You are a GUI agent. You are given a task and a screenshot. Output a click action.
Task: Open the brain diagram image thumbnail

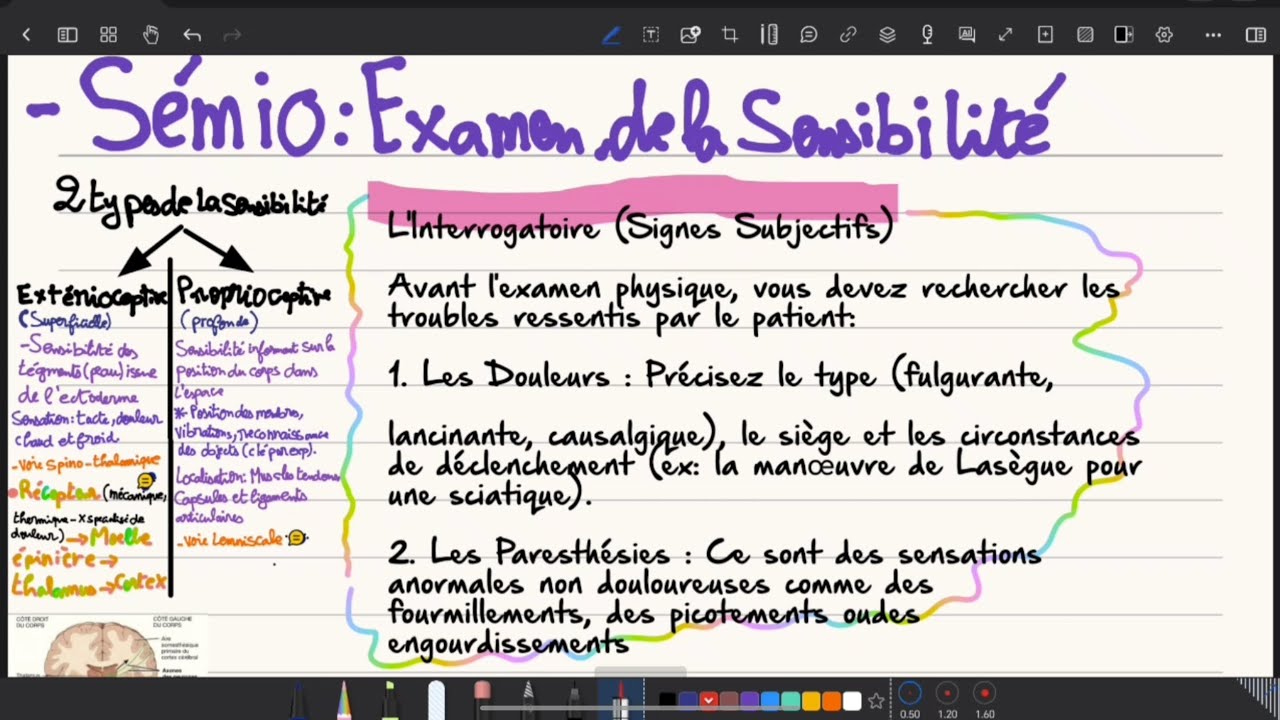(108, 645)
